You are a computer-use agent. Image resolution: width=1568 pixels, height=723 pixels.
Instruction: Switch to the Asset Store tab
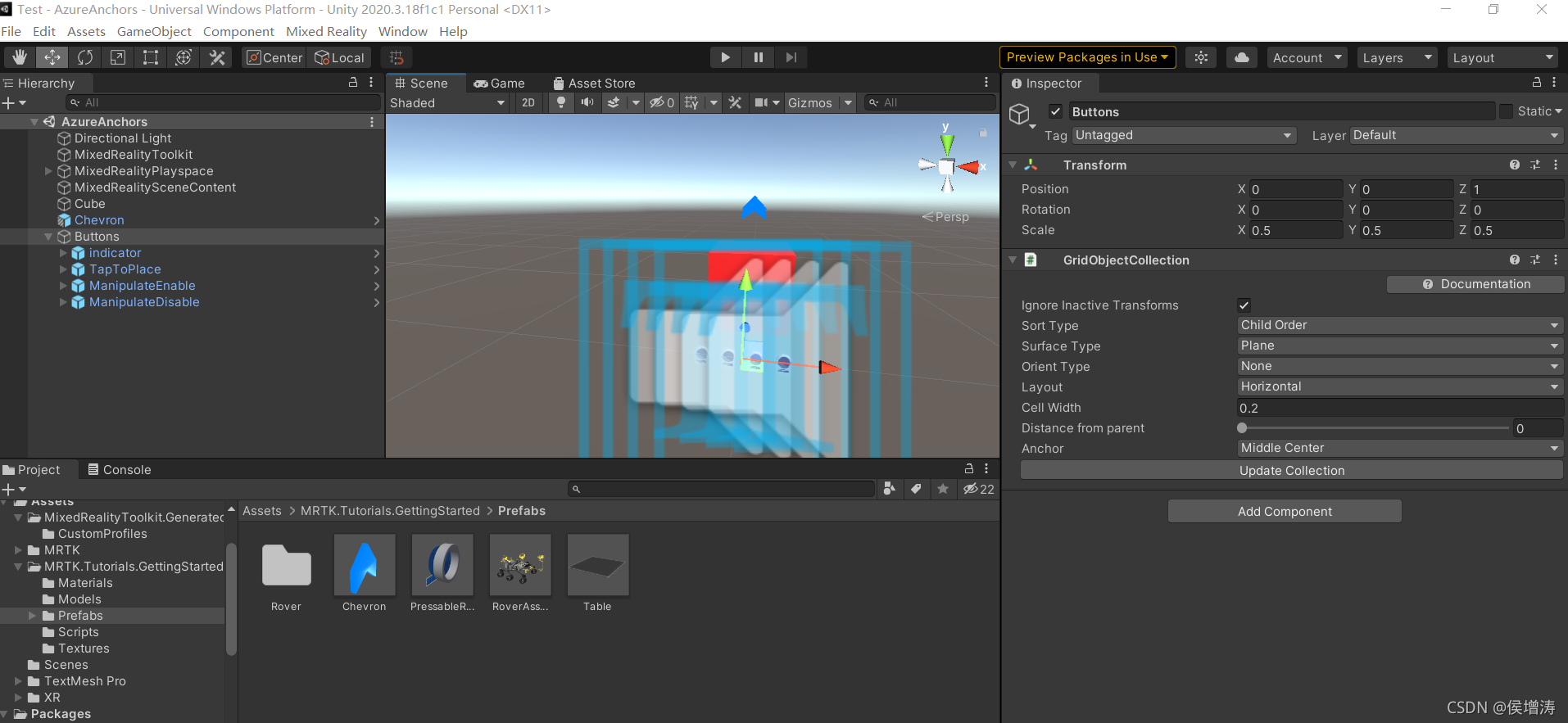(x=594, y=83)
